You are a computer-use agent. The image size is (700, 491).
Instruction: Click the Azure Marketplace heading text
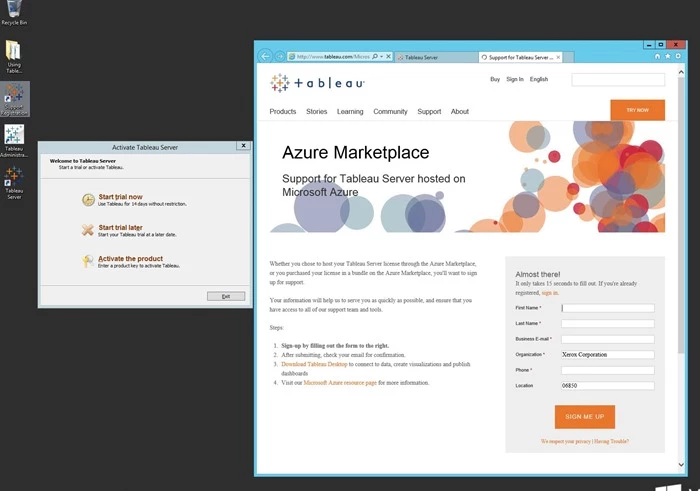pyautogui.click(x=355, y=153)
